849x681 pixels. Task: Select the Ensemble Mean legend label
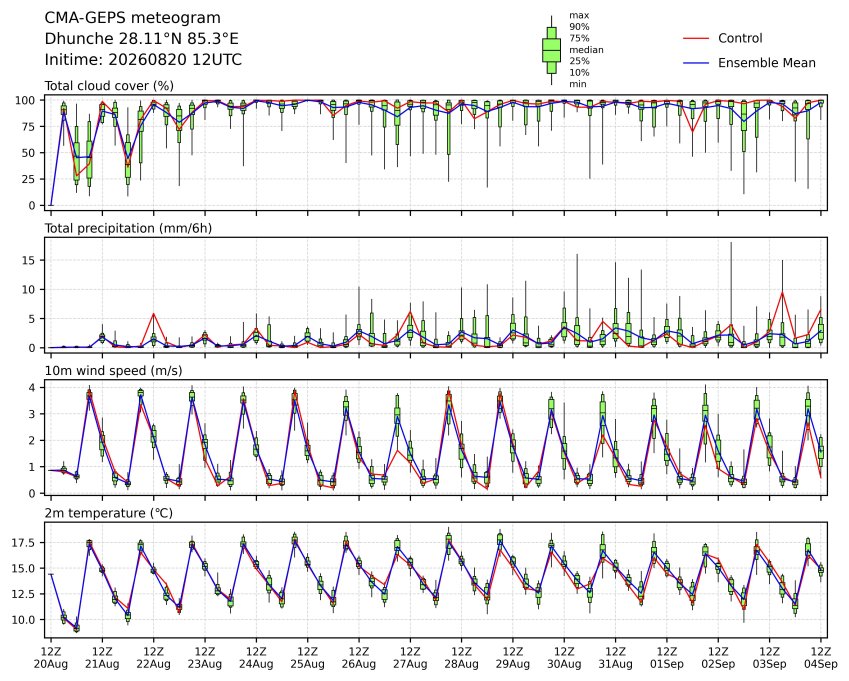(x=767, y=63)
